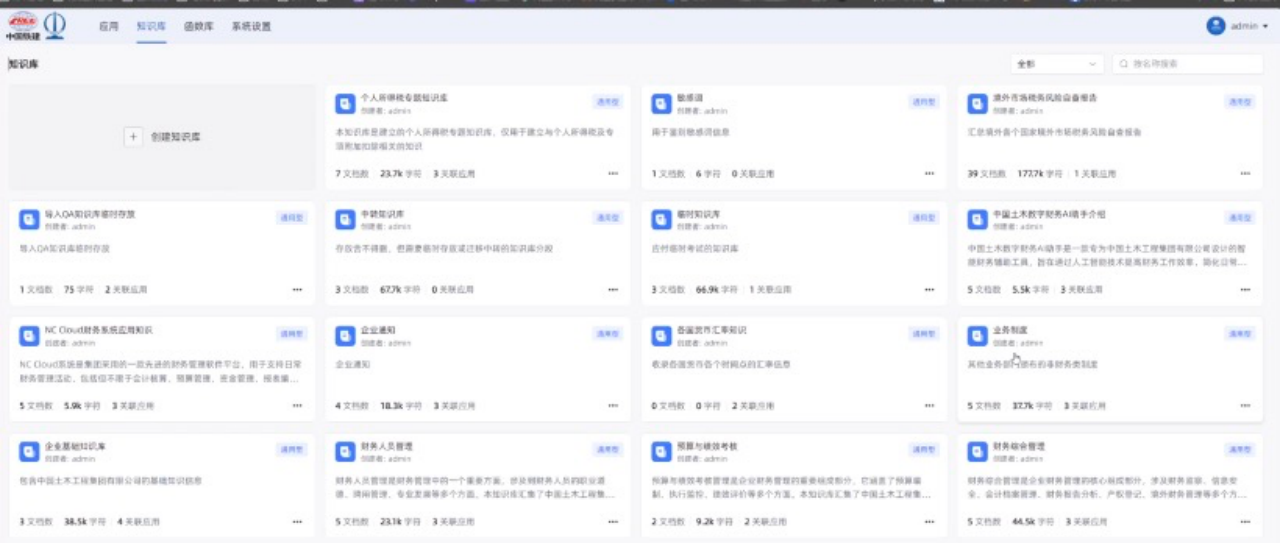
Task: Open more options on NC Cloud财务系统应用知识 card
Action: tap(297, 406)
